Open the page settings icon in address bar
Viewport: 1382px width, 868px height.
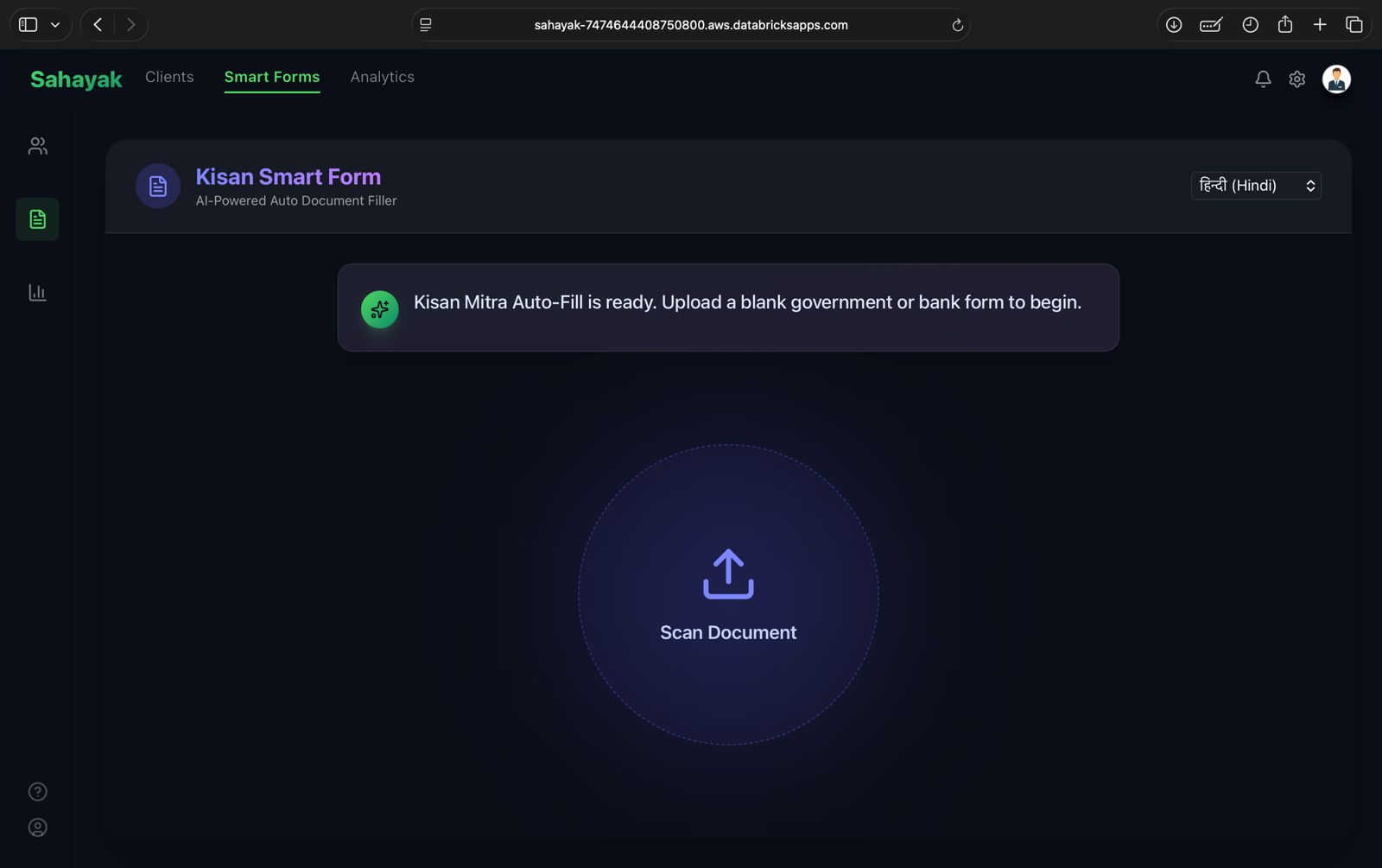(x=426, y=25)
